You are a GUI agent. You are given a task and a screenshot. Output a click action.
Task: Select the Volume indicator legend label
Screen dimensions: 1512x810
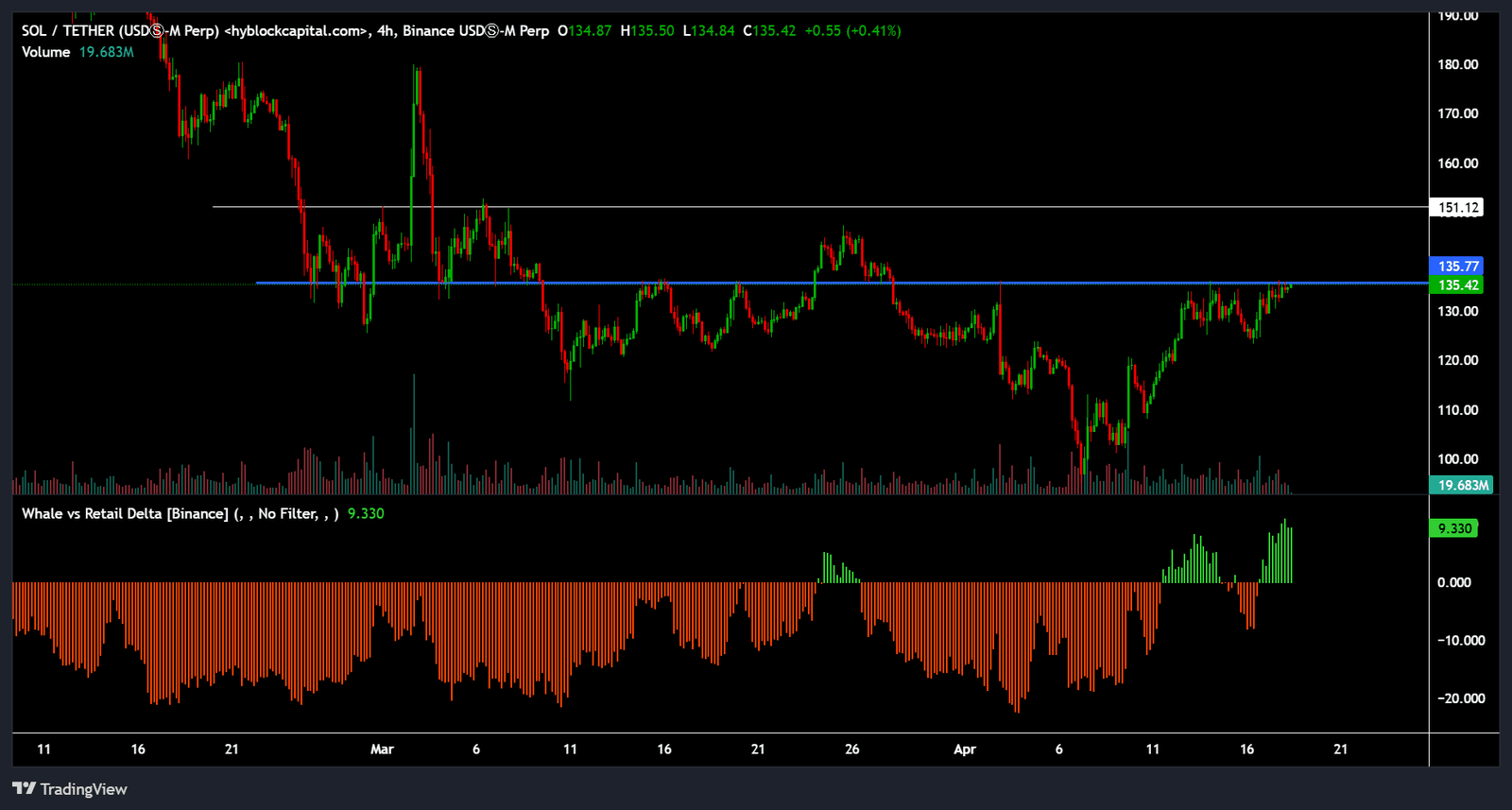coord(45,52)
